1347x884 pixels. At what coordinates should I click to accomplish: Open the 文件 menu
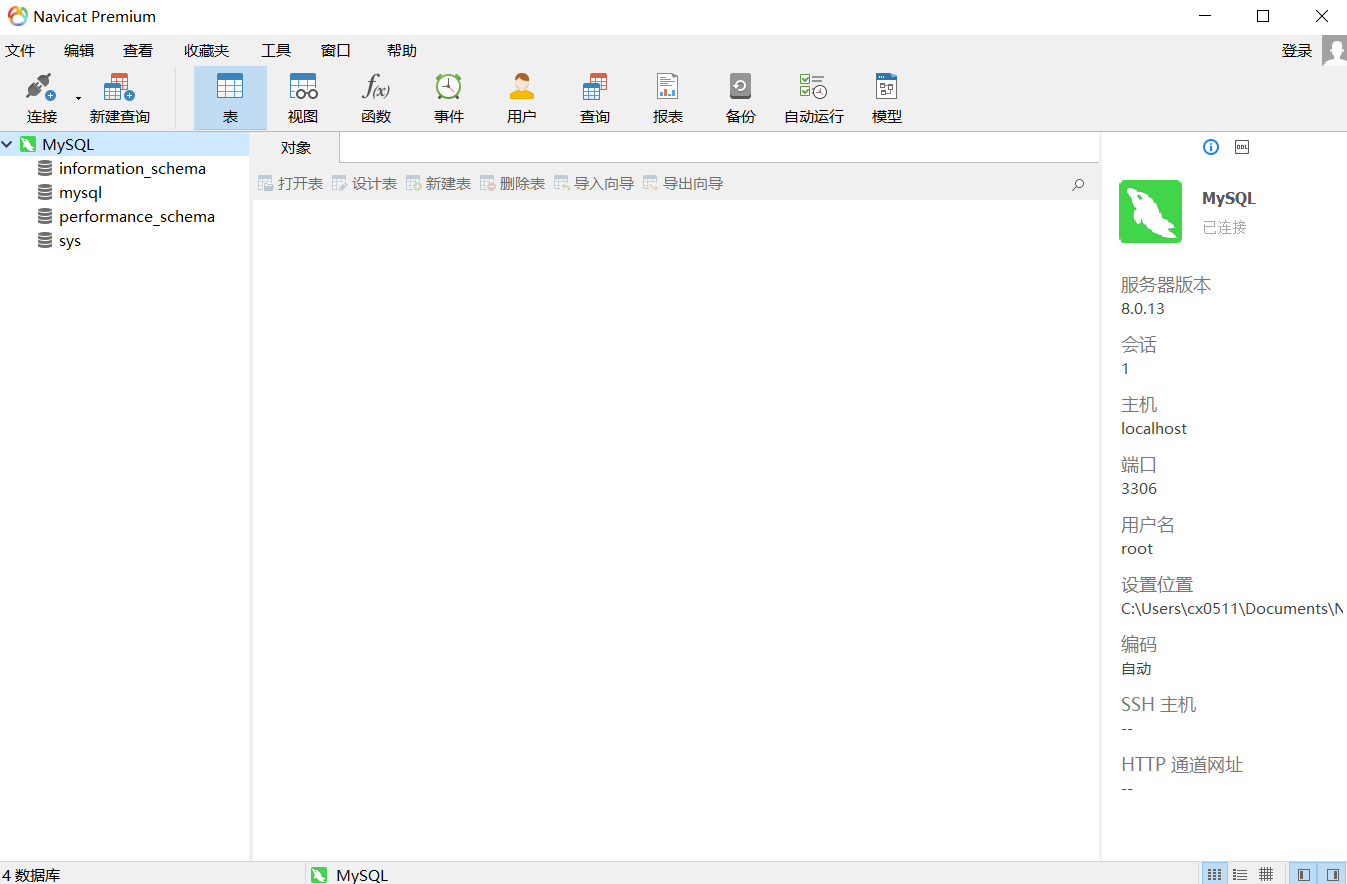pyautogui.click(x=20, y=50)
